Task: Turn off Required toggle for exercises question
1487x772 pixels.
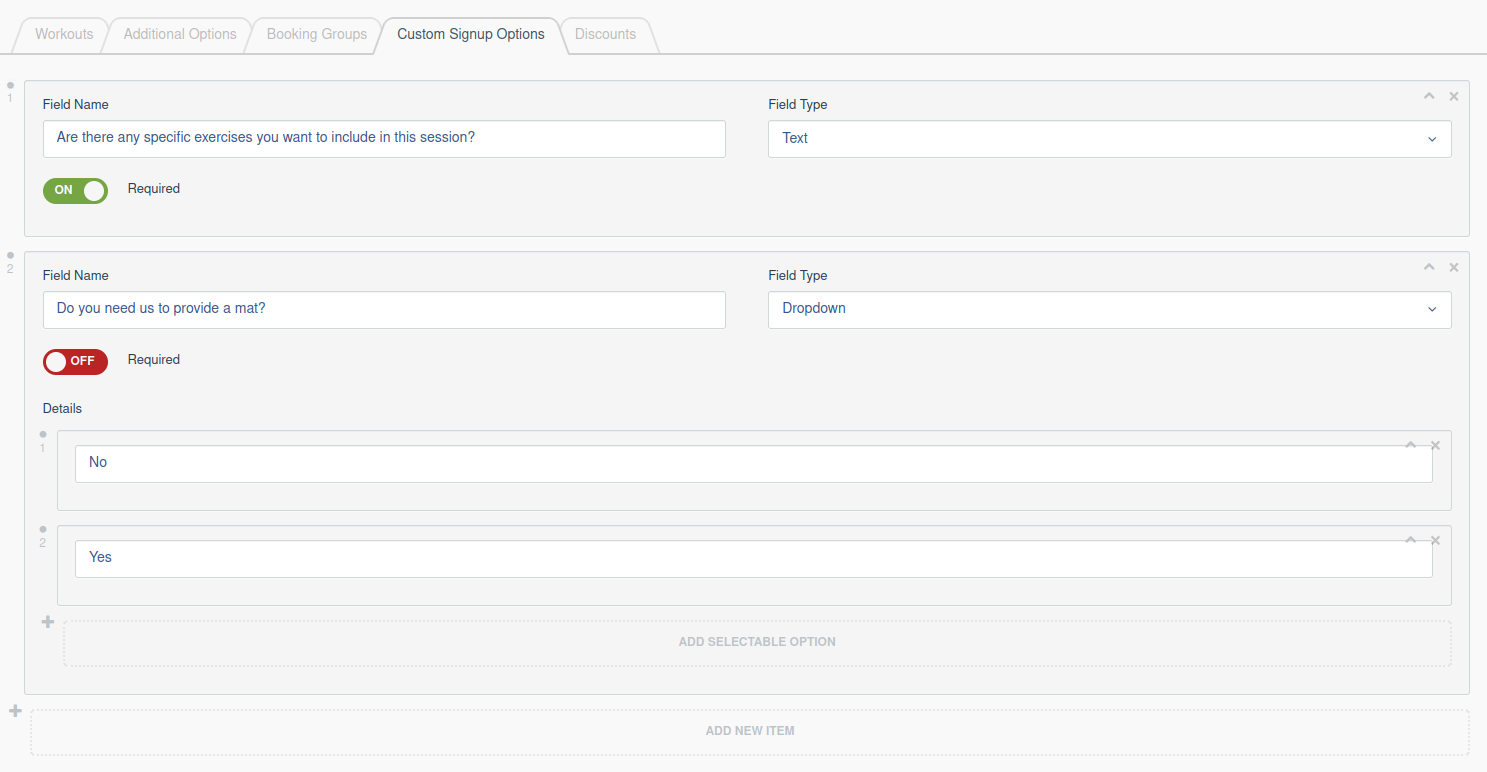Action: pyautogui.click(x=75, y=190)
